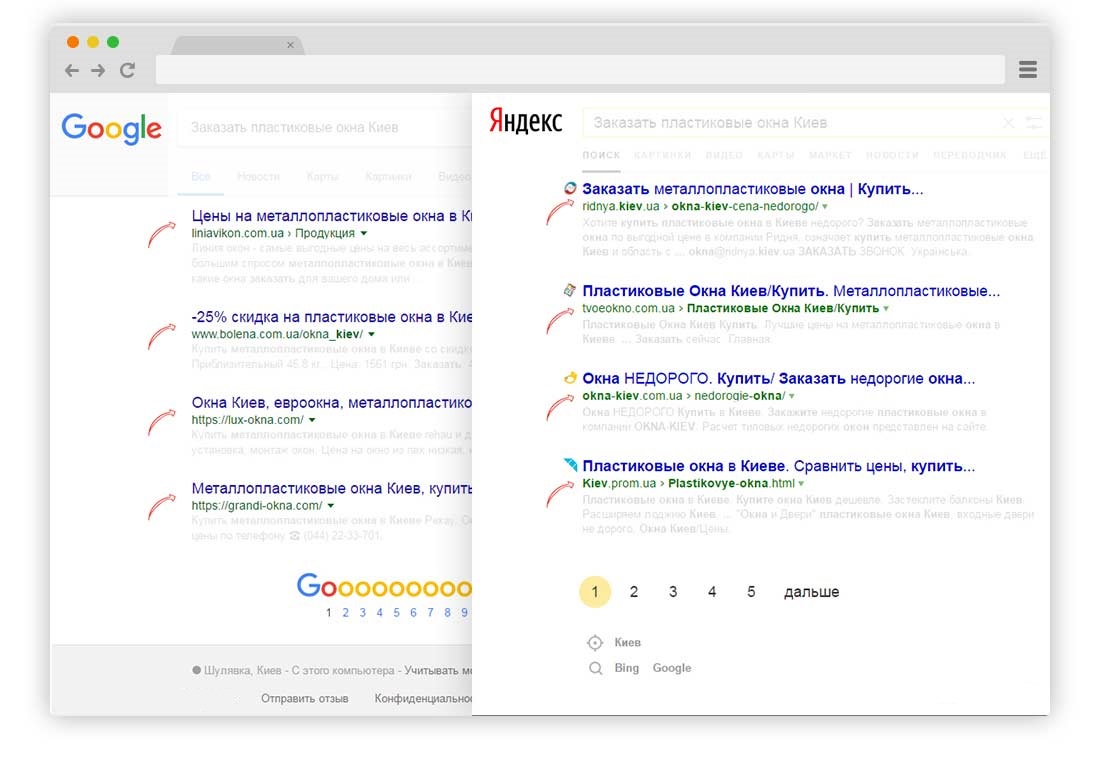Viewport: 1100px width, 775px height.
Task: Select Yandex page 1 button
Action: coord(595,592)
